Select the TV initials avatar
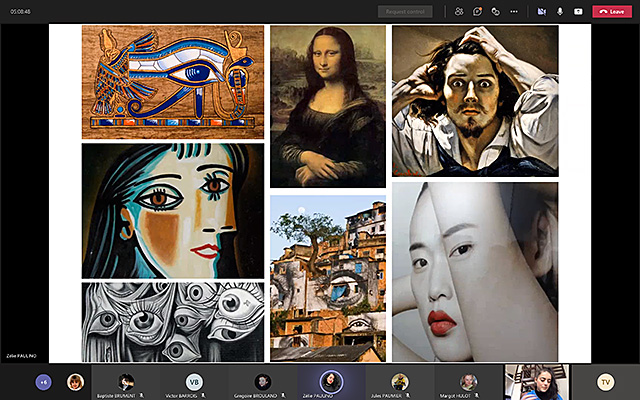This screenshot has height=400, width=640. [x=605, y=382]
